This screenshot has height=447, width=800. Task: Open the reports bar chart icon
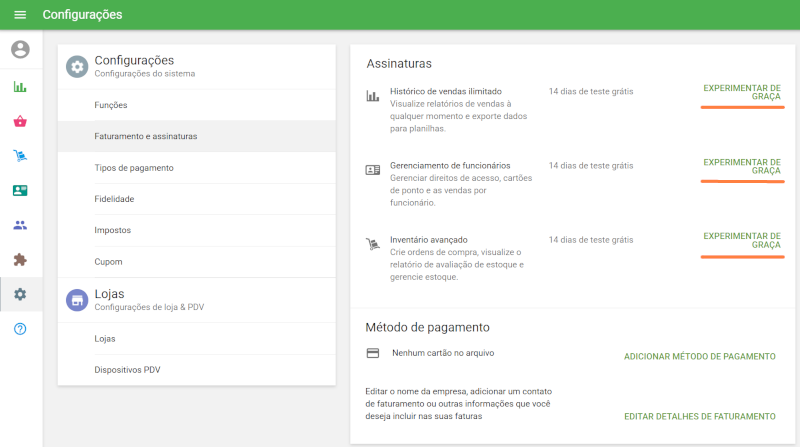(x=20, y=87)
